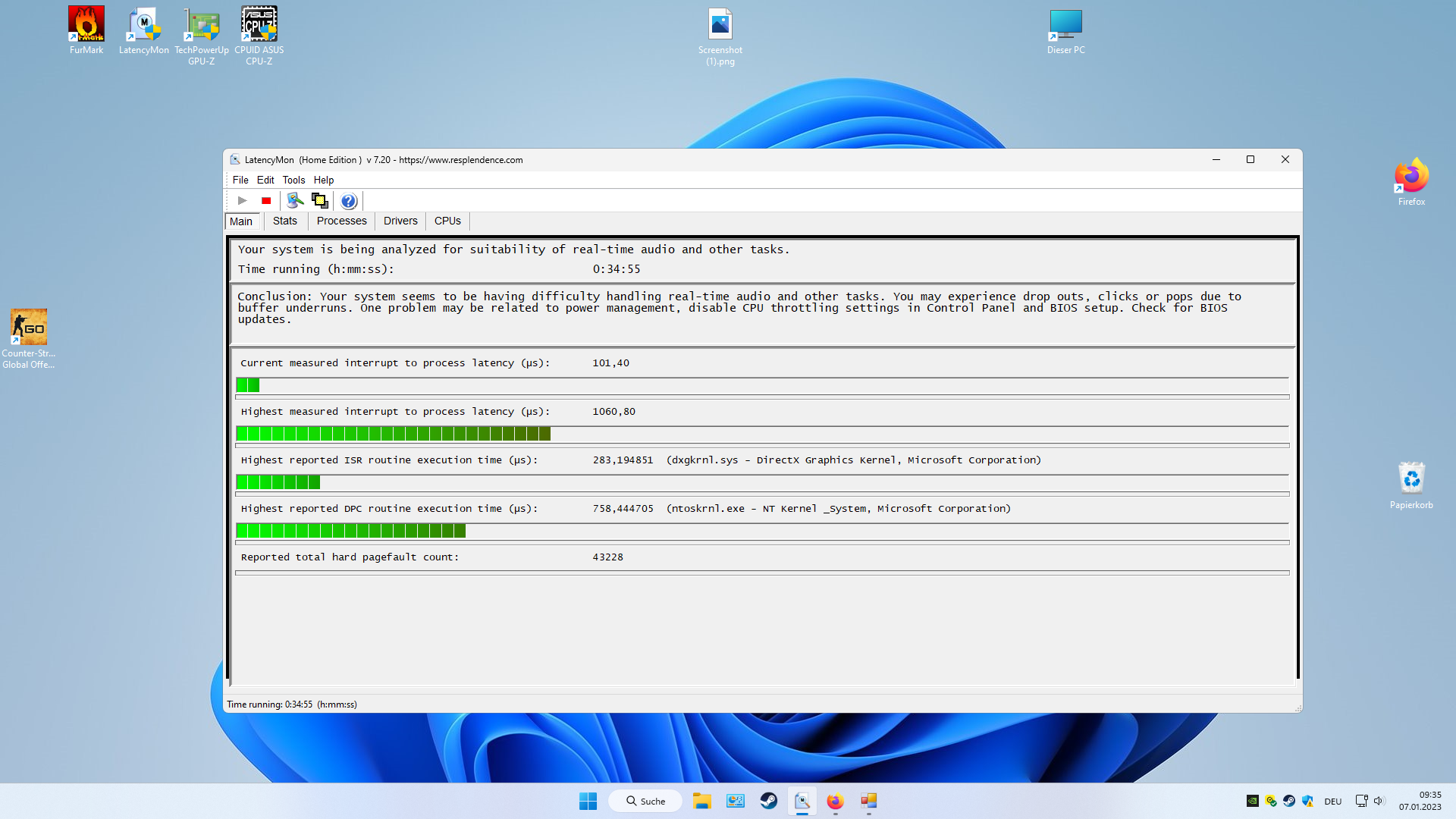Open the Processes tab

pos(341,221)
